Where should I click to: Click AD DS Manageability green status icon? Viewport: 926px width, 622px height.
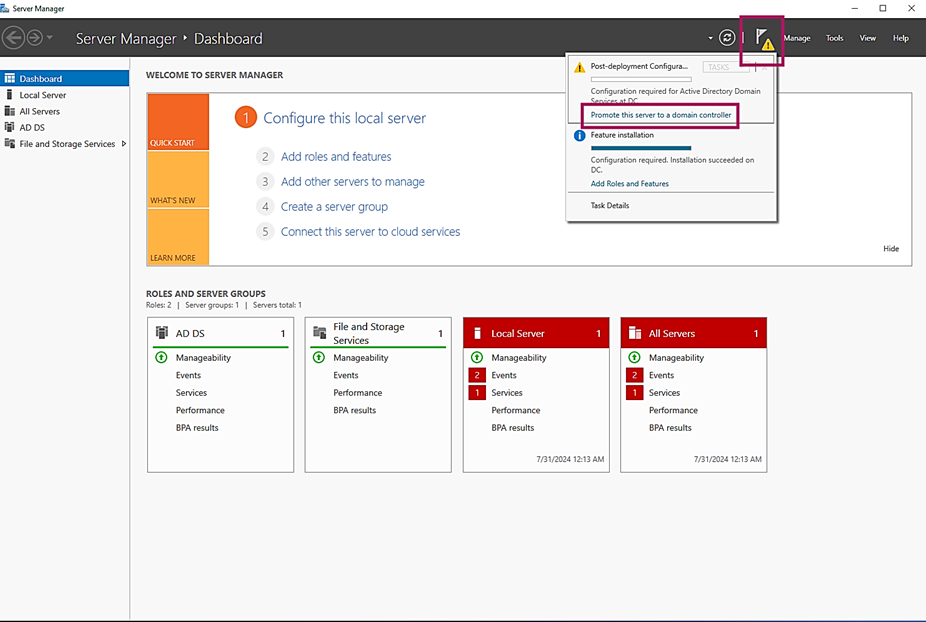[162, 358]
